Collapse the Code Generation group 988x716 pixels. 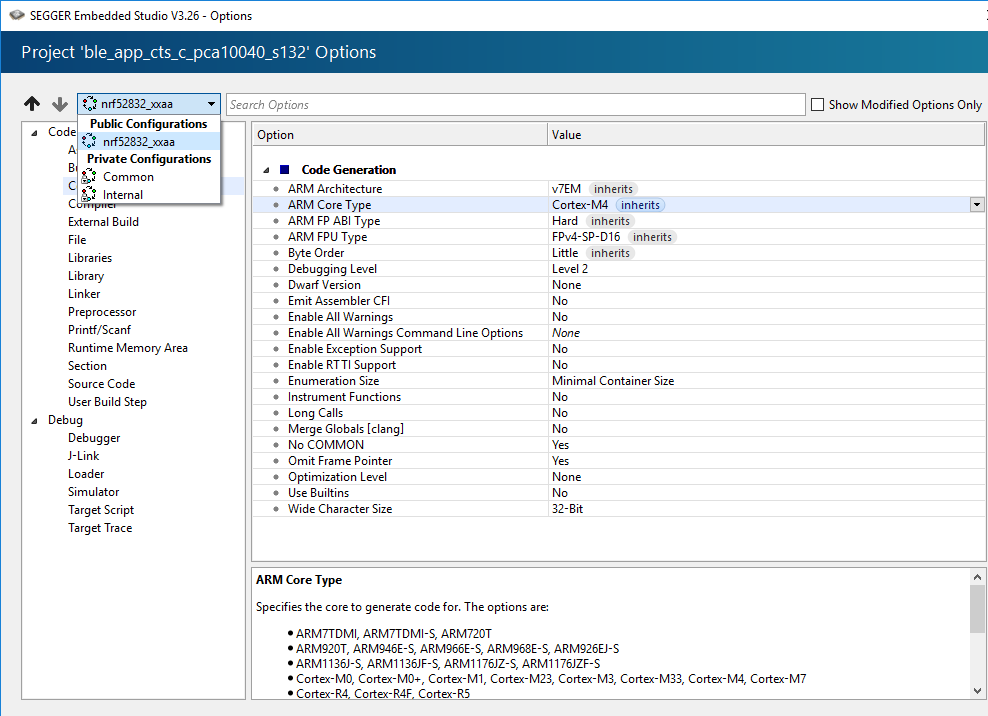coord(267,170)
